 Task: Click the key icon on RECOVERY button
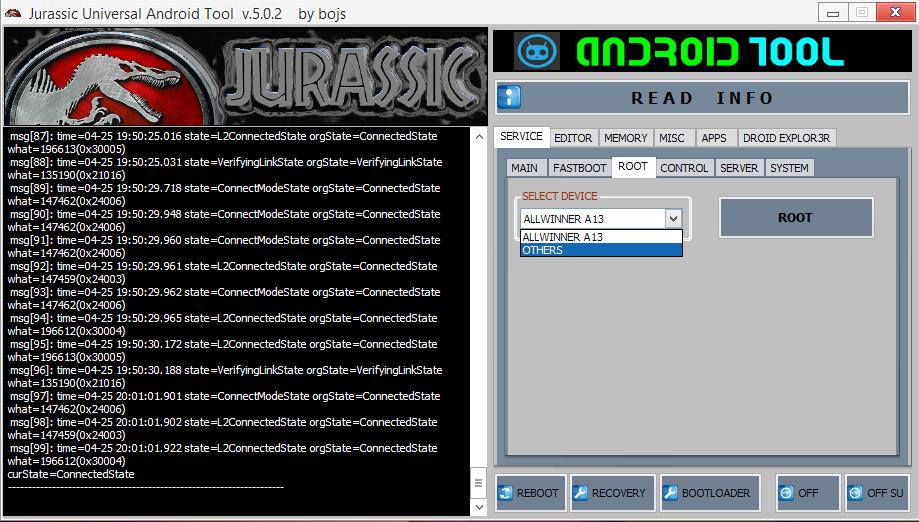point(580,493)
